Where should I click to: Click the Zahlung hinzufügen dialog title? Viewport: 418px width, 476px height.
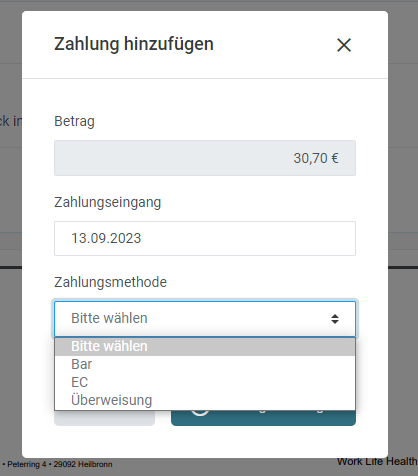134,44
